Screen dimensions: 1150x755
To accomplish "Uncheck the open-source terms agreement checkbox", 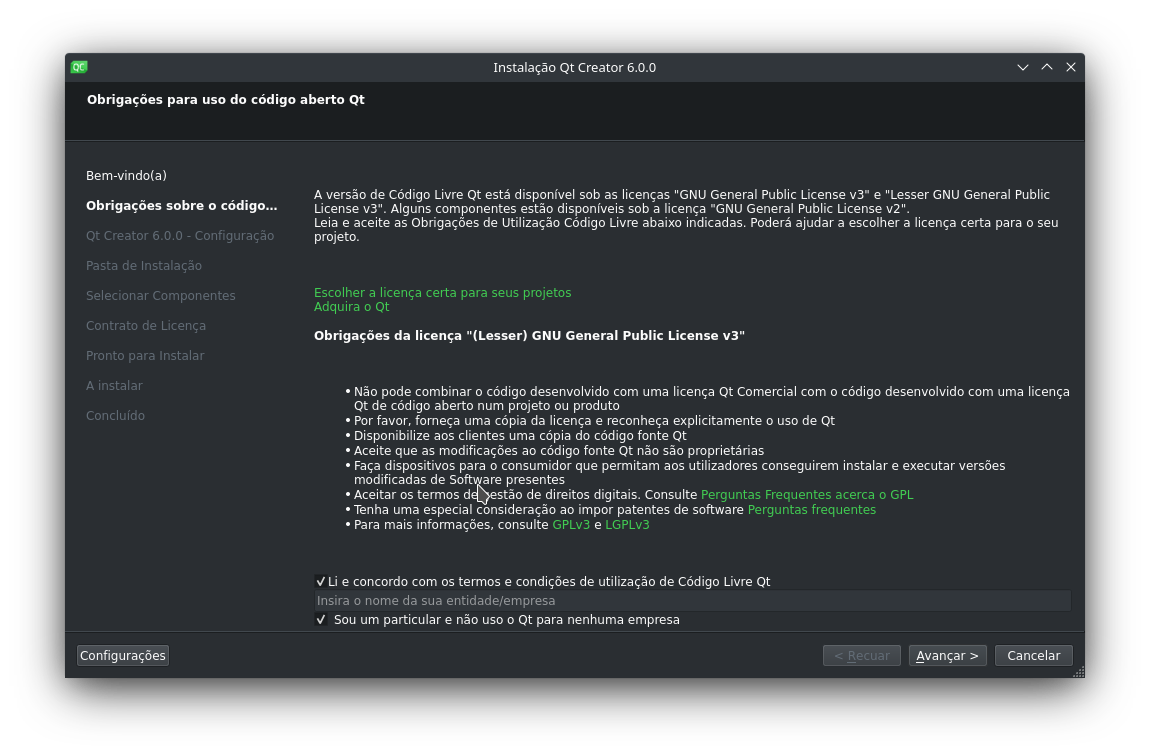I will coord(321,581).
